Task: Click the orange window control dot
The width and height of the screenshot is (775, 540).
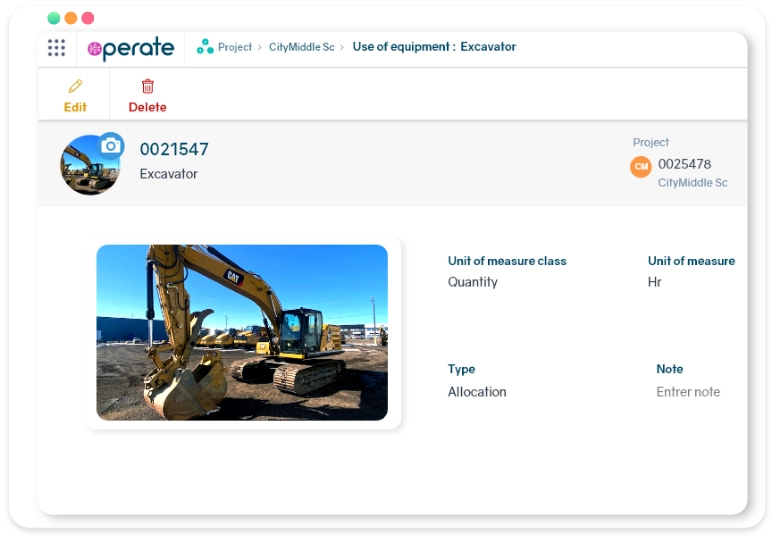Action: click(x=71, y=18)
